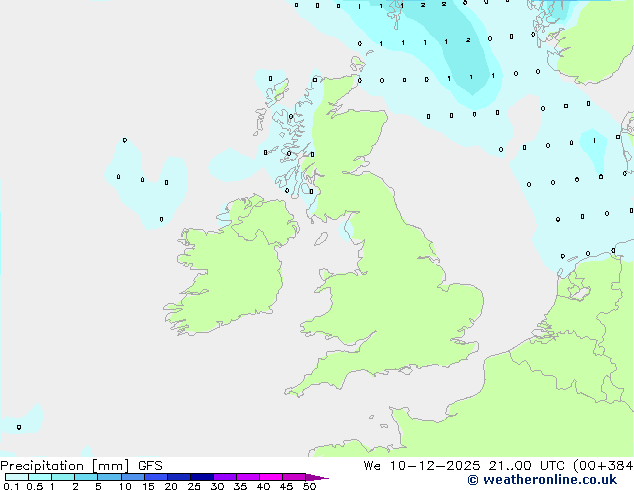Viewport: 634px width, 490px height.
Task: Pick the 1–2 mm legend color swatch
Action: point(63,477)
